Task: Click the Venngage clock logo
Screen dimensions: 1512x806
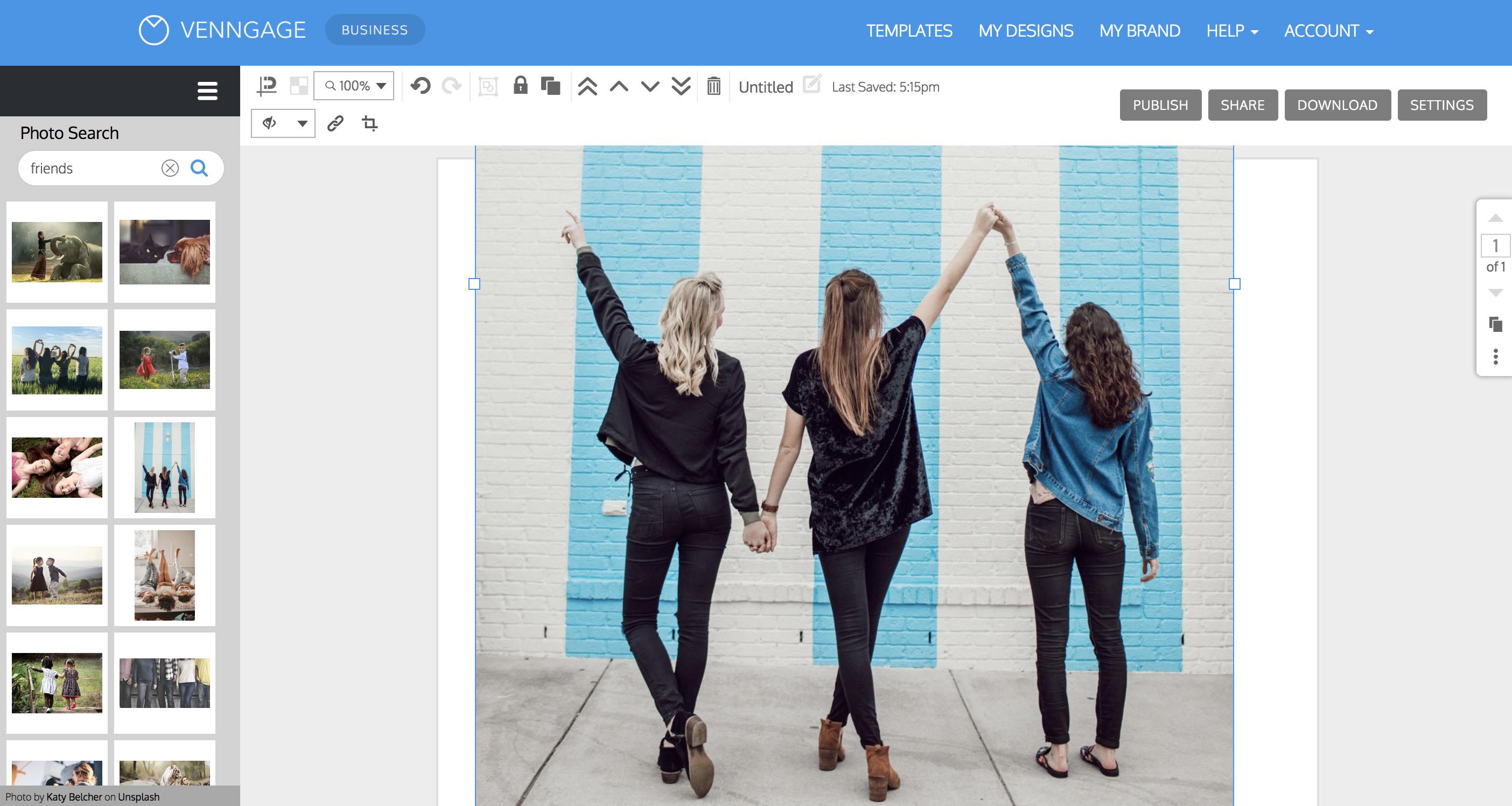Action: point(154,30)
